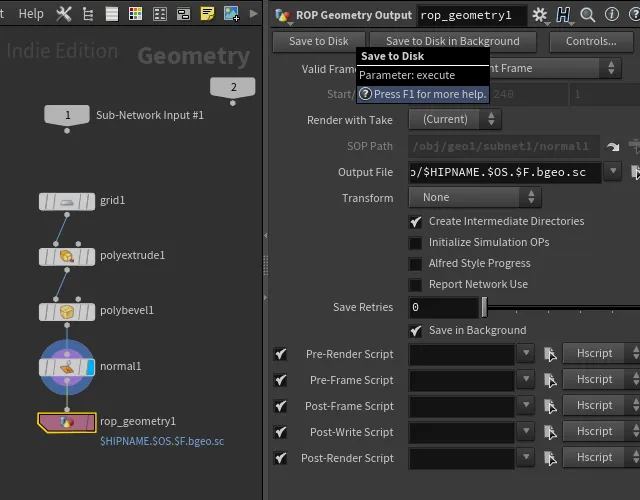The height and width of the screenshot is (500, 640).
Task: Add a sticky note via yellow note icon
Action: (207, 14)
